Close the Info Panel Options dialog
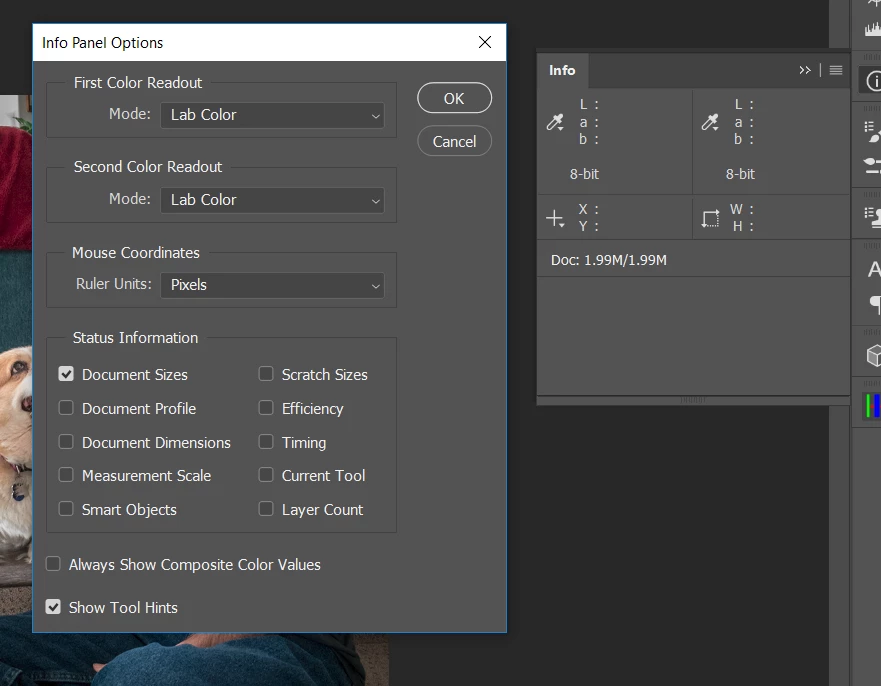This screenshot has width=881, height=686. click(485, 42)
